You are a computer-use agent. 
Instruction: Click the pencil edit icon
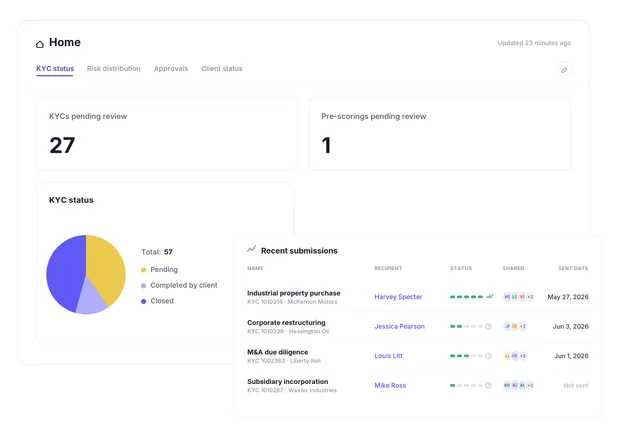564,70
